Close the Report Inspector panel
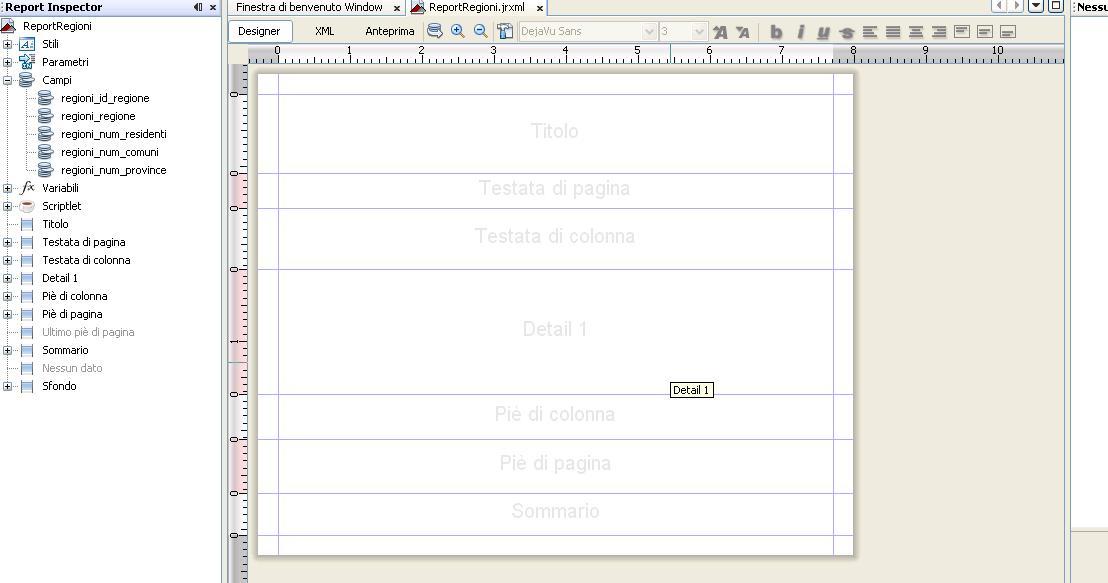 pyautogui.click(x=213, y=7)
